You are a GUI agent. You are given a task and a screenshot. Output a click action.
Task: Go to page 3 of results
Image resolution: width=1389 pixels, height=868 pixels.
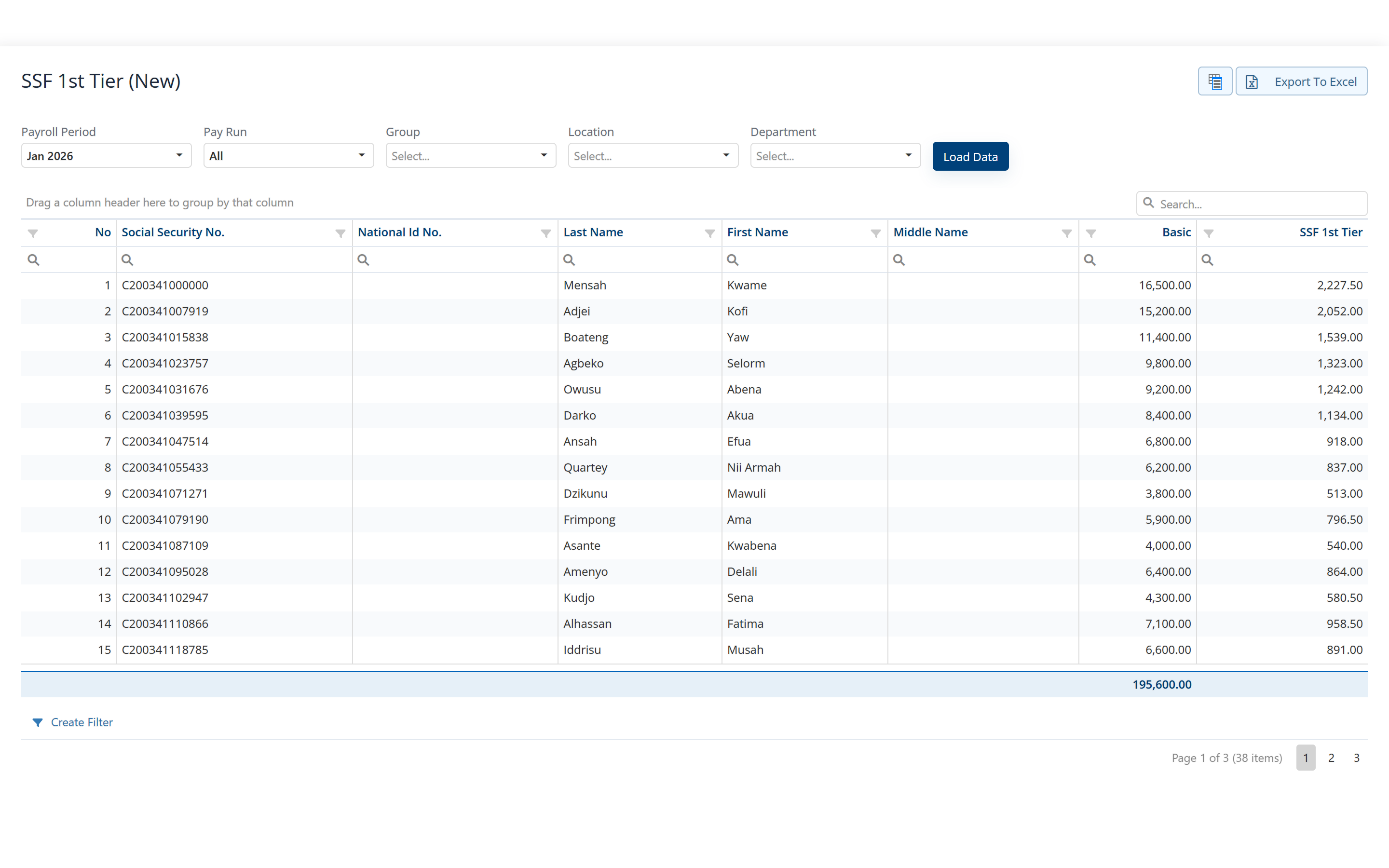(x=1356, y=758)
